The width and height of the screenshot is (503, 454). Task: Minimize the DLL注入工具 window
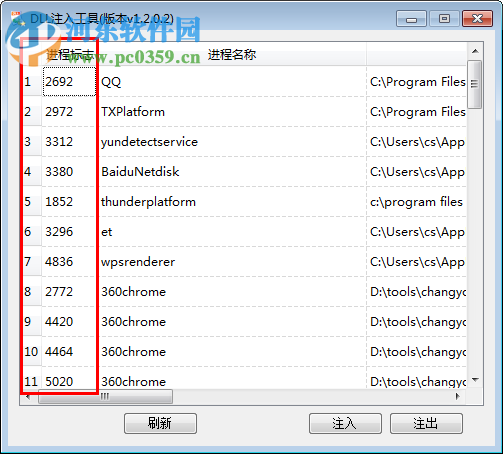click(411, 19)
